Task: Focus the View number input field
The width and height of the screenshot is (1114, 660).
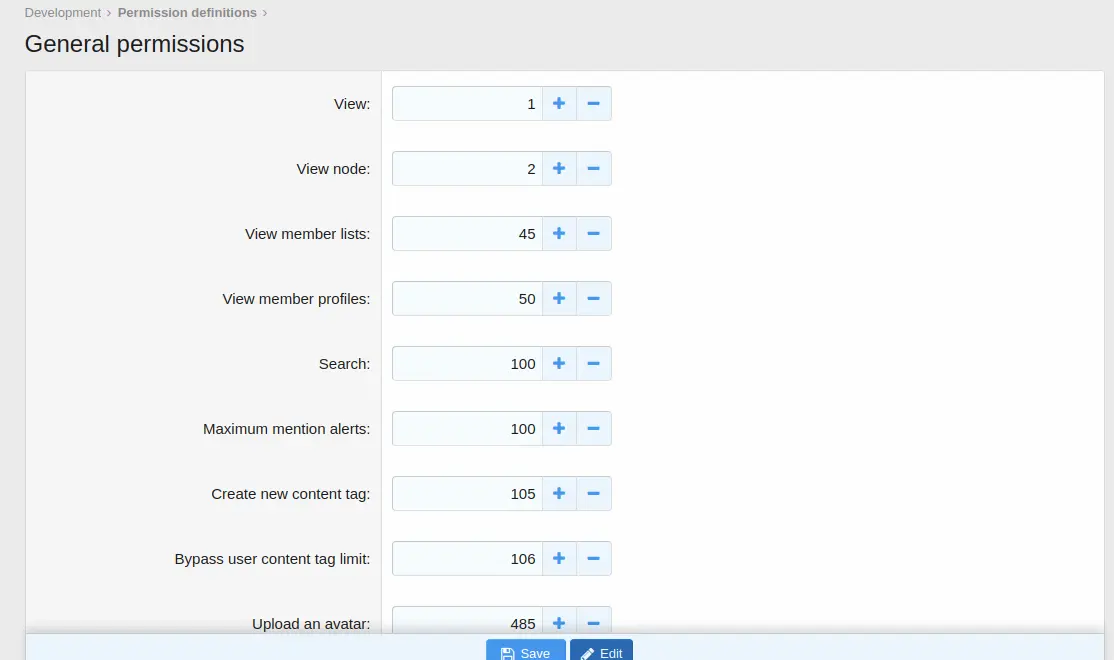Action: pyautogui.click(x=467, y=104)
